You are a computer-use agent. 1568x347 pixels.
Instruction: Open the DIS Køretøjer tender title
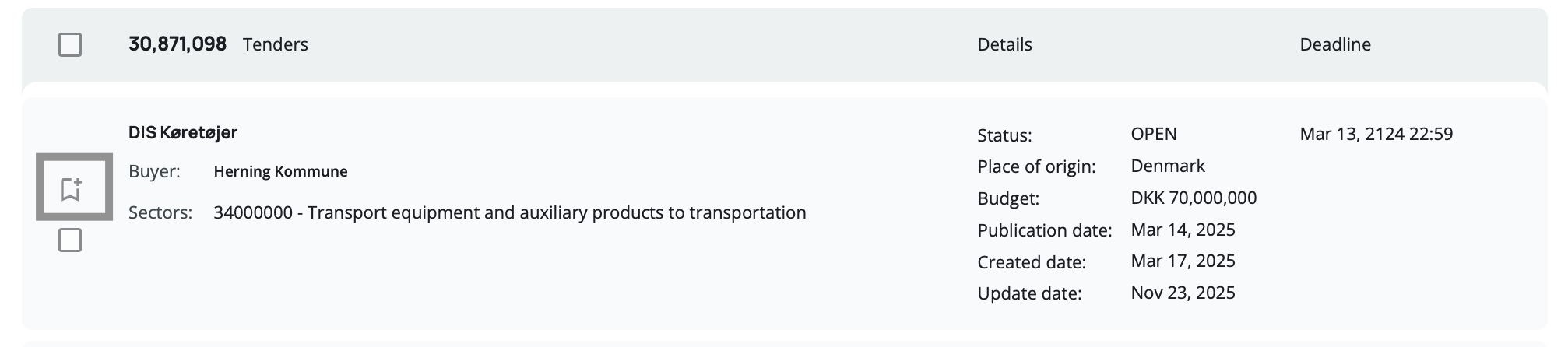tap(183, 133)
